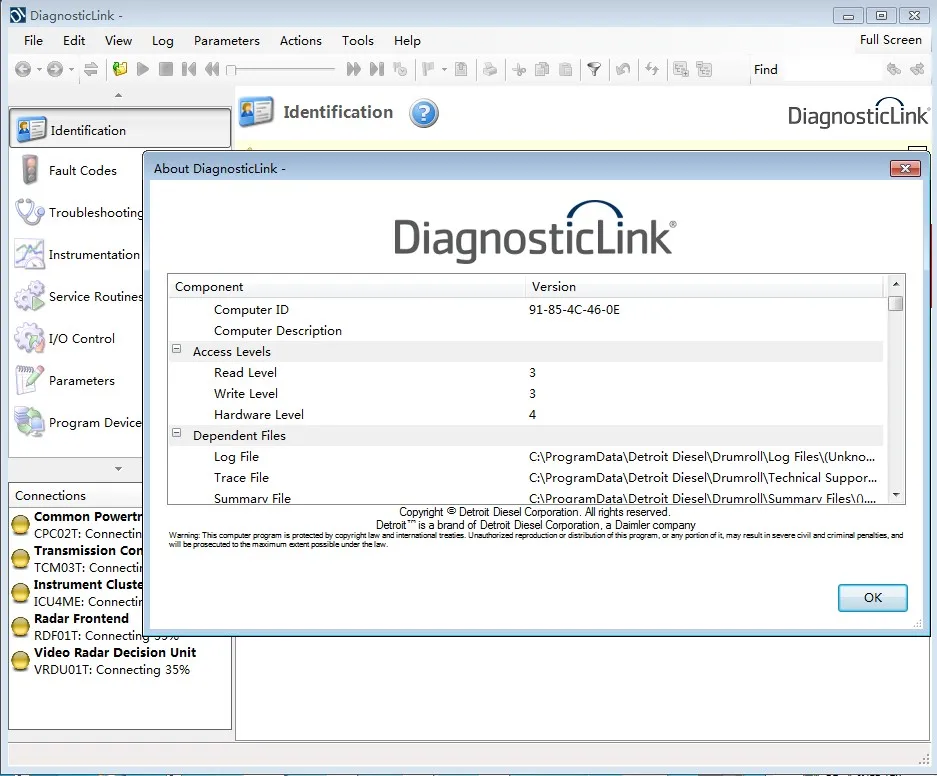Click the skip to end button
937x776 pixels.
coord(376,69)
